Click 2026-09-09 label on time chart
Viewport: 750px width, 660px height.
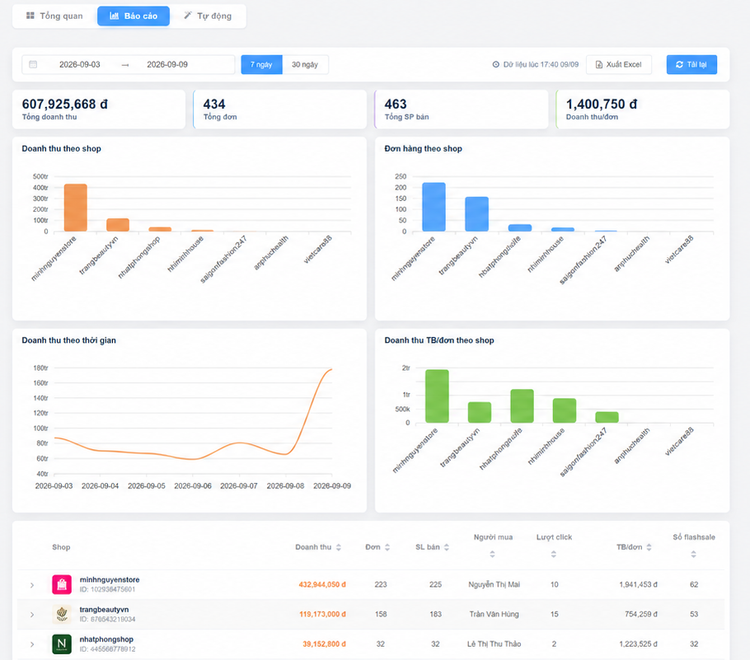pos(332,486)
